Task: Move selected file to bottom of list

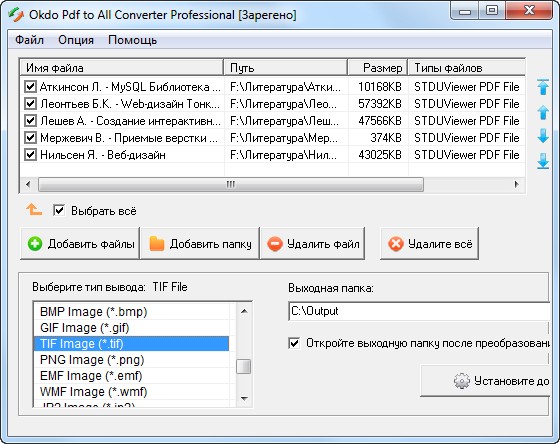Action: point(543,161)
